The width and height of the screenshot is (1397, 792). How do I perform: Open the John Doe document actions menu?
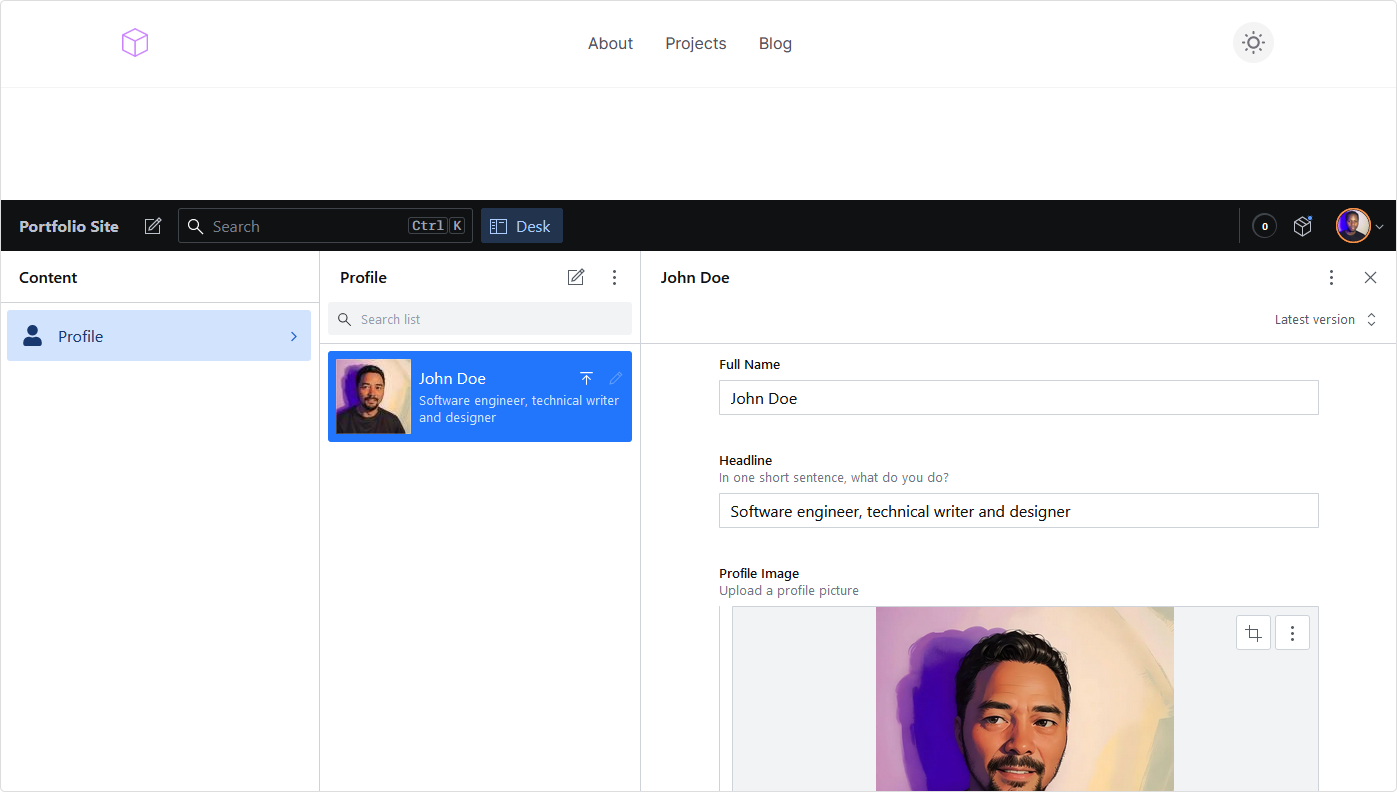point(1331,277)
